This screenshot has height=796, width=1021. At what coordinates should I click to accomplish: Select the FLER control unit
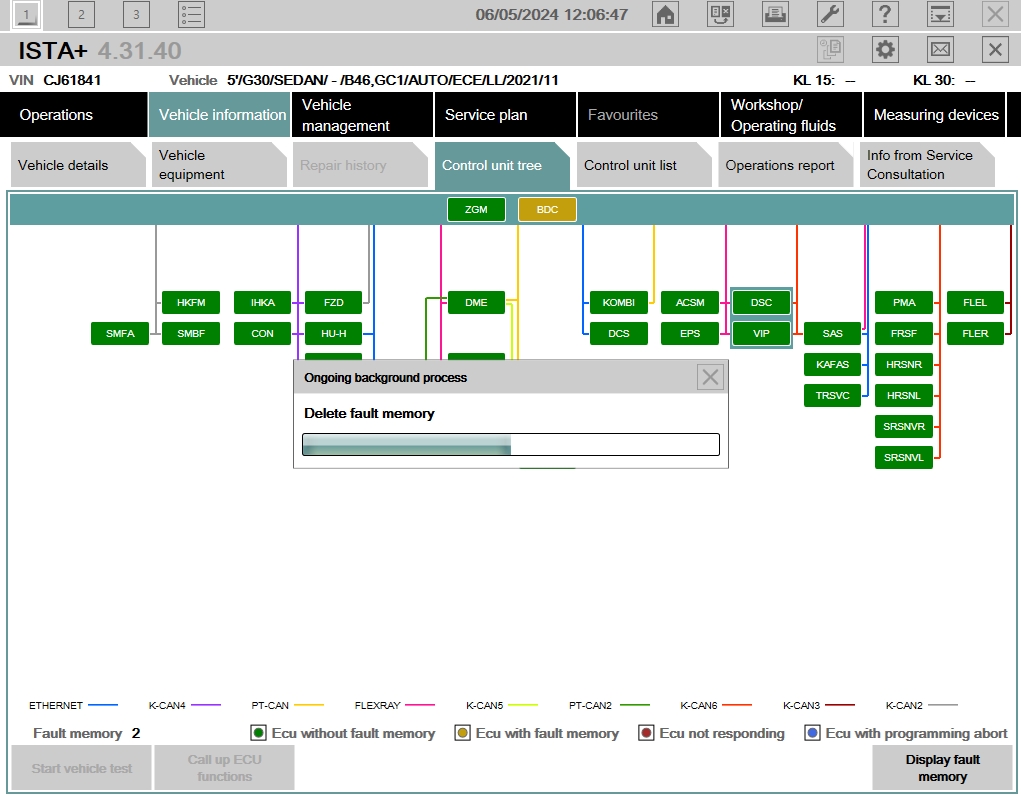(975, 334)
